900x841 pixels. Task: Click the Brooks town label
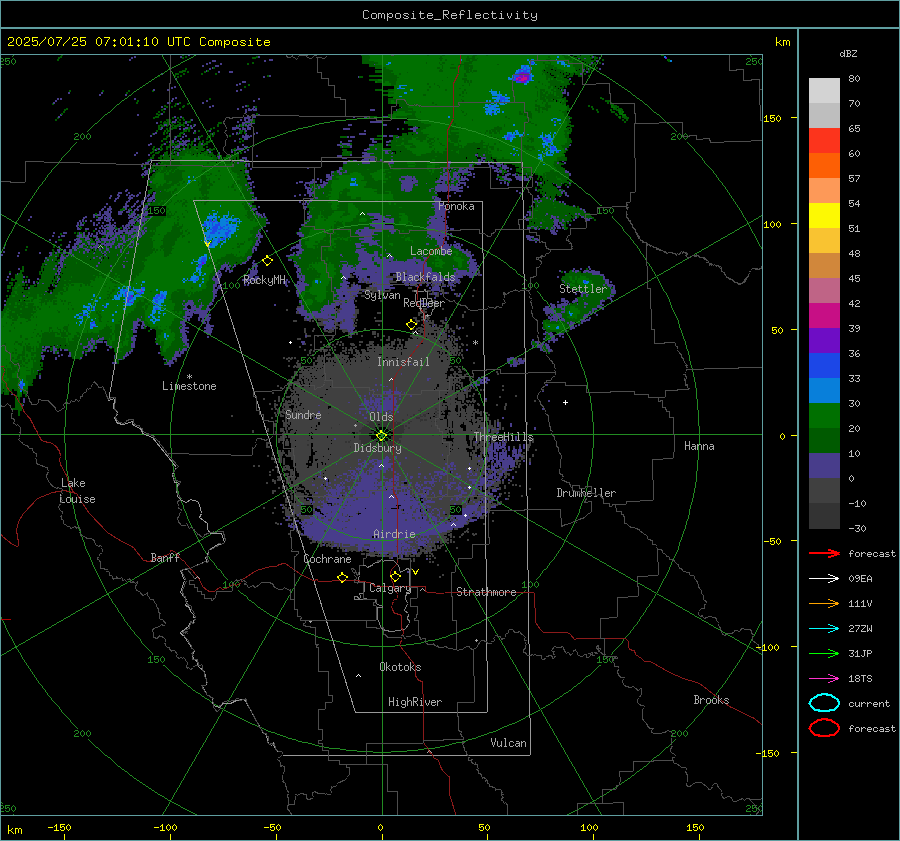point(711,700)
